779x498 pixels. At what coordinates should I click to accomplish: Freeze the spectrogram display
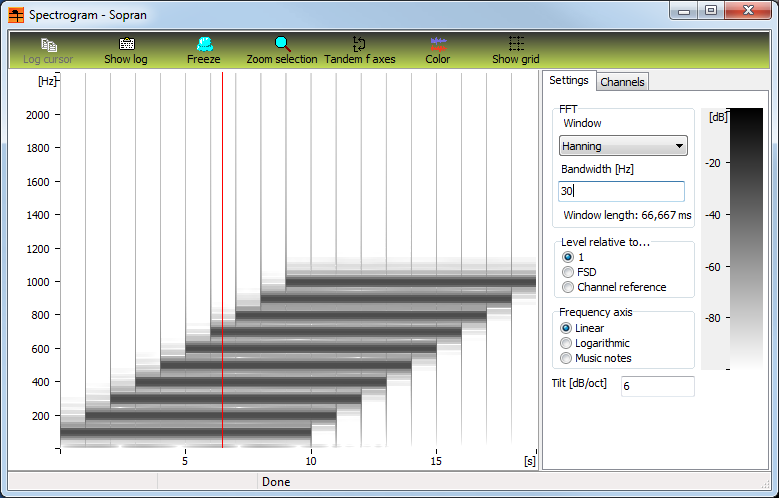point(204,45)
